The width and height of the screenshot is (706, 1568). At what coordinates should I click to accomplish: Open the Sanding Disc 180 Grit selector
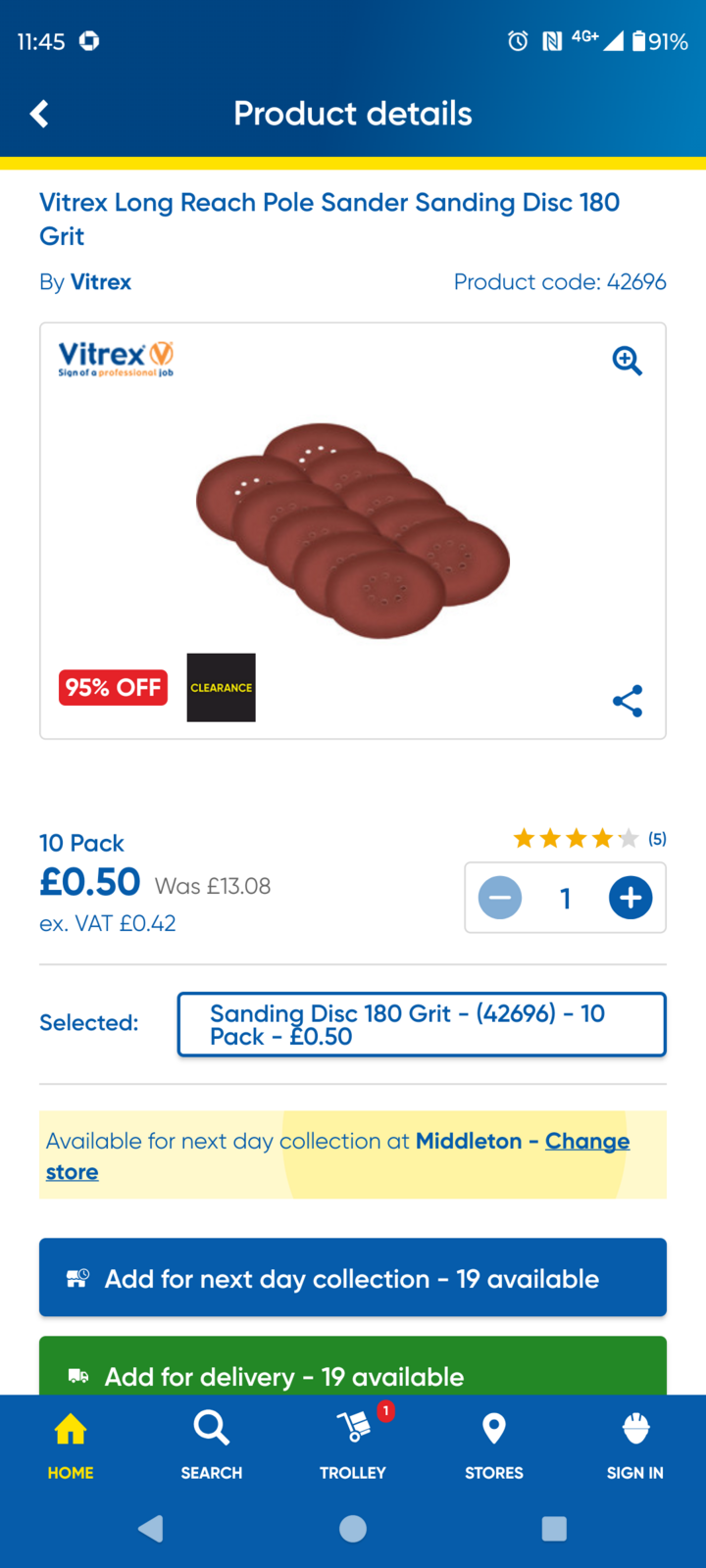422,1025
